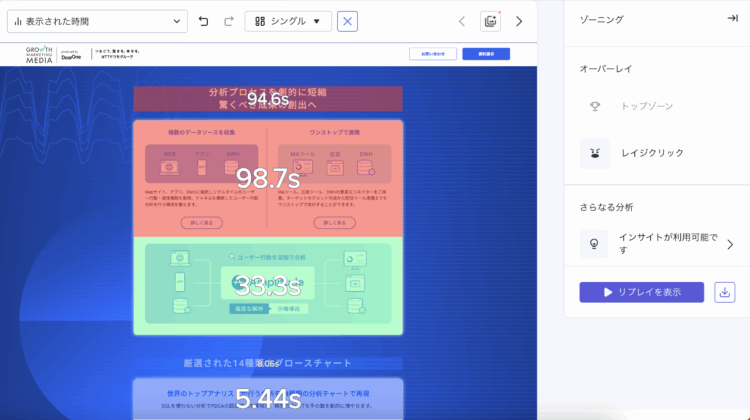Go to previous page with left chevron
Viewport: 750px width, 420px height.
coord(462,21)
